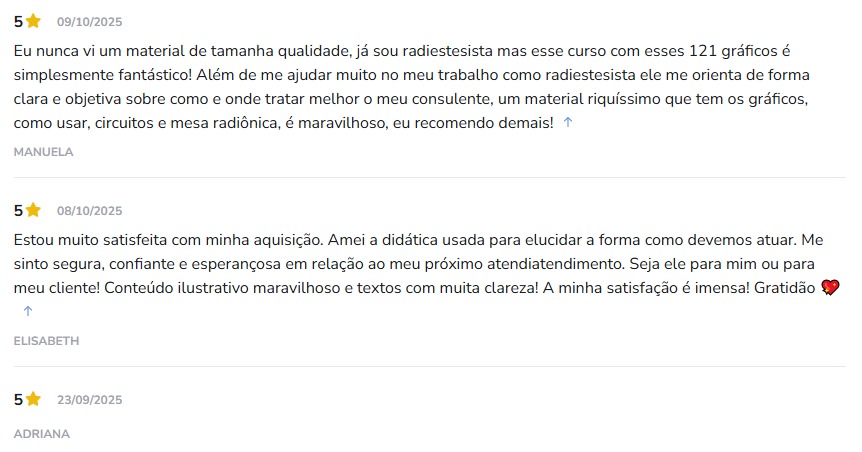This screenshot has width=862, height=452.
Task: Click the rating number 5 on Manuela's review
Action: pos(18,21)
